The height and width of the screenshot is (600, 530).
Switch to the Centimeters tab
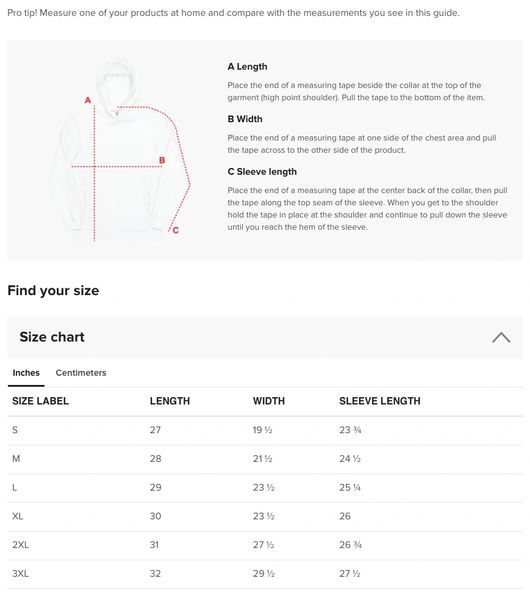click(81, 373)
